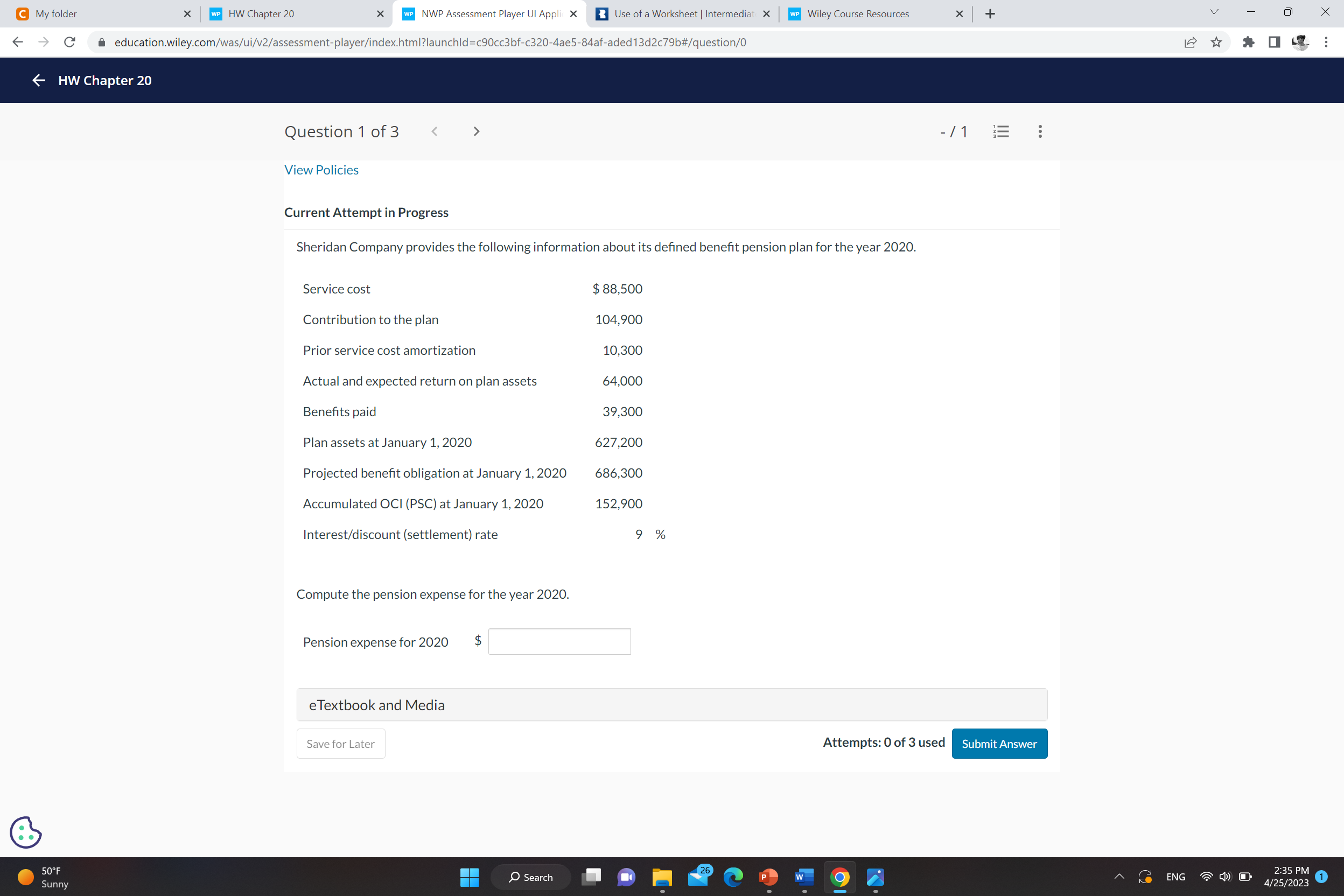
Task: Open the three-dot question options menu
Action: 1040,131
